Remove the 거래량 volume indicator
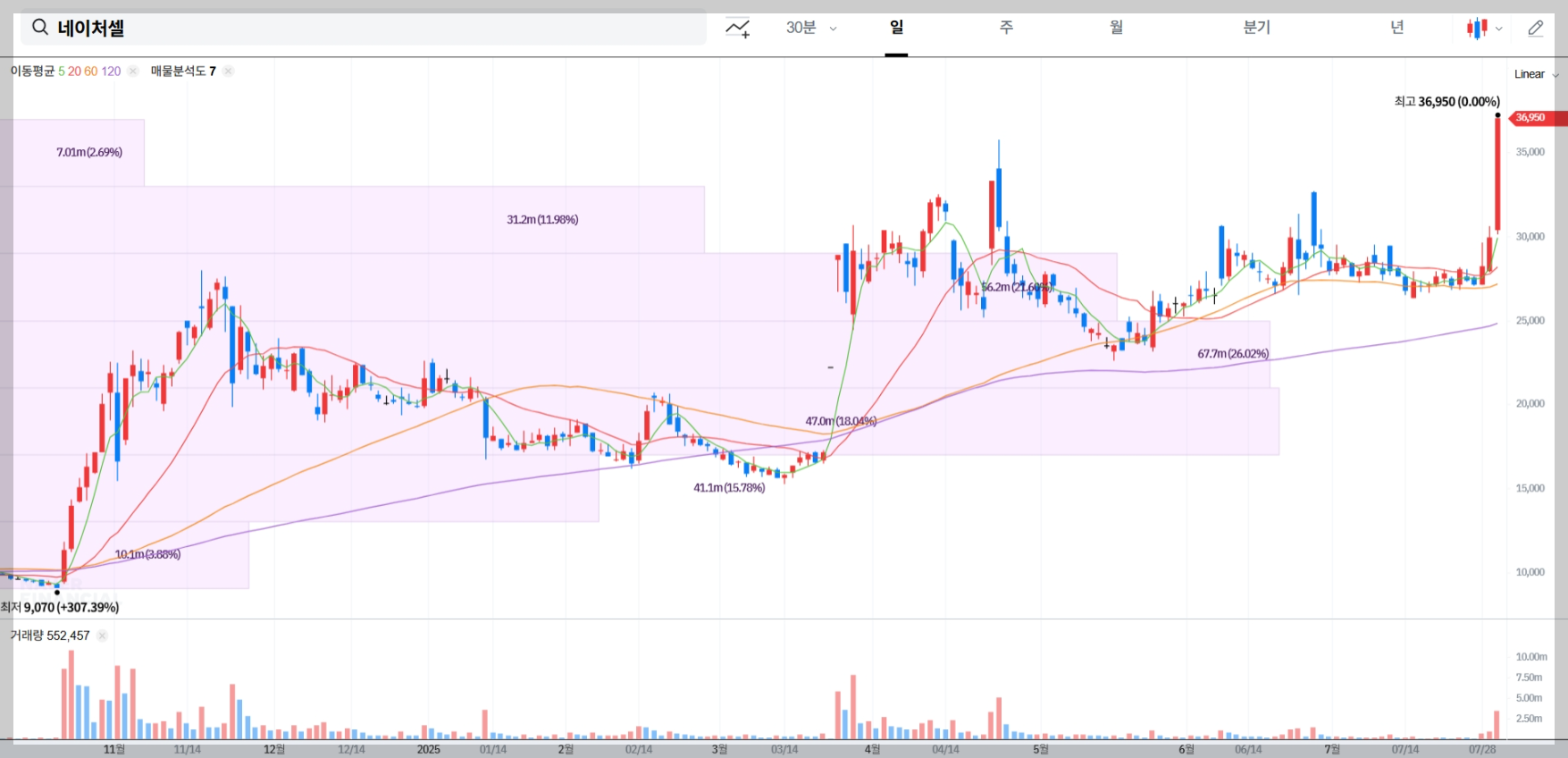The height and width of the screenshot is (758, 1568). tap(102, 636)
